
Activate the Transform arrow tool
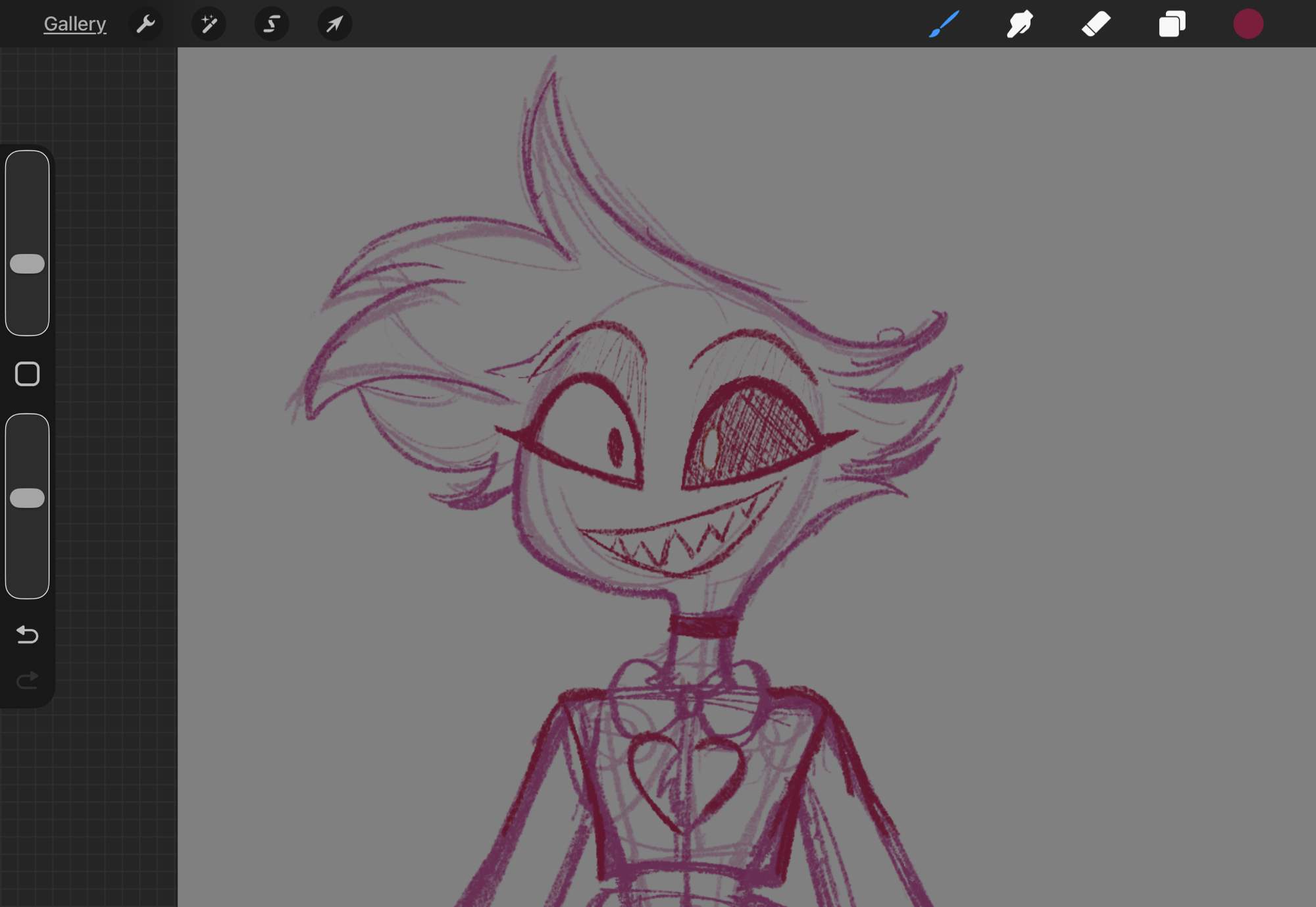pos(334,24)
